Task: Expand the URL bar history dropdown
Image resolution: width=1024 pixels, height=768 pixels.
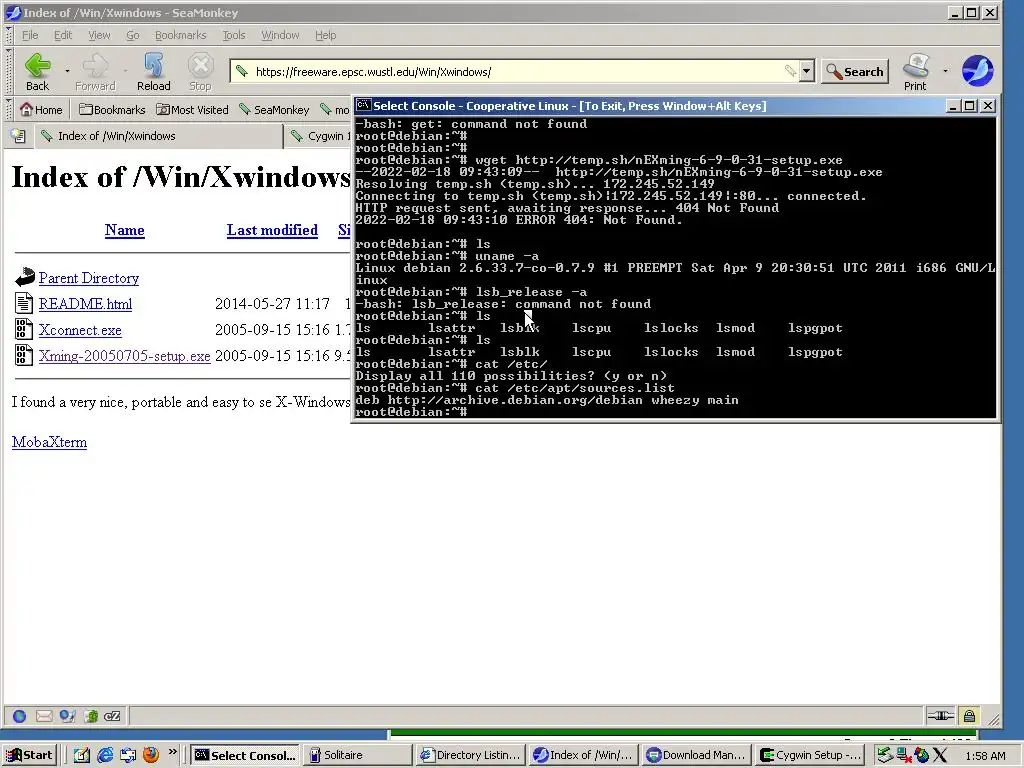Action: [807, 71]
